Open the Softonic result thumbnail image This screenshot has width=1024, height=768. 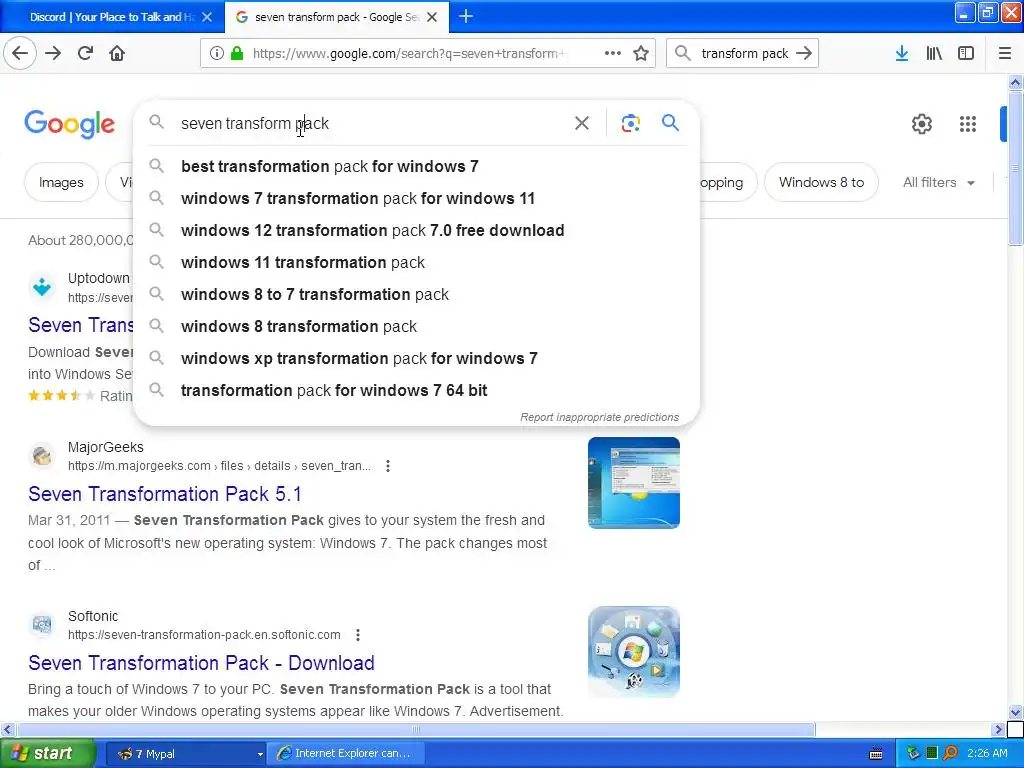633,652
